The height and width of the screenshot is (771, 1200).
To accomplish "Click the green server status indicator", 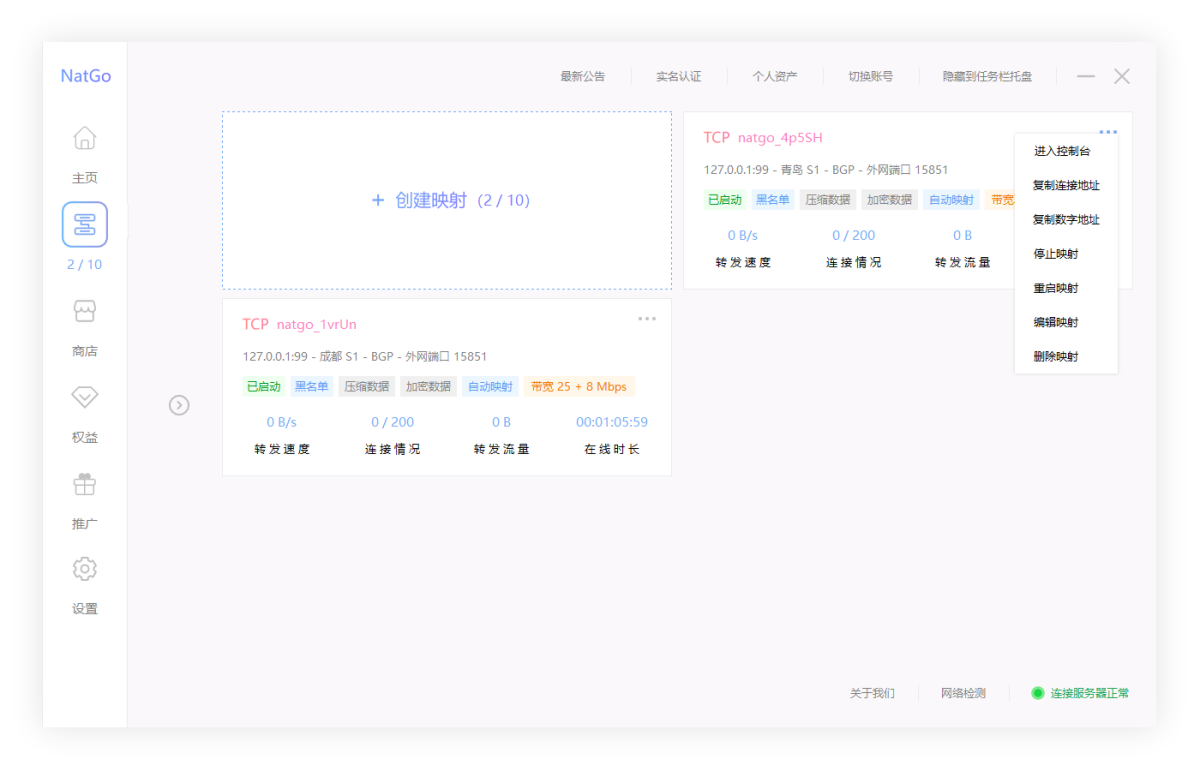I will tap(1037, 693).
